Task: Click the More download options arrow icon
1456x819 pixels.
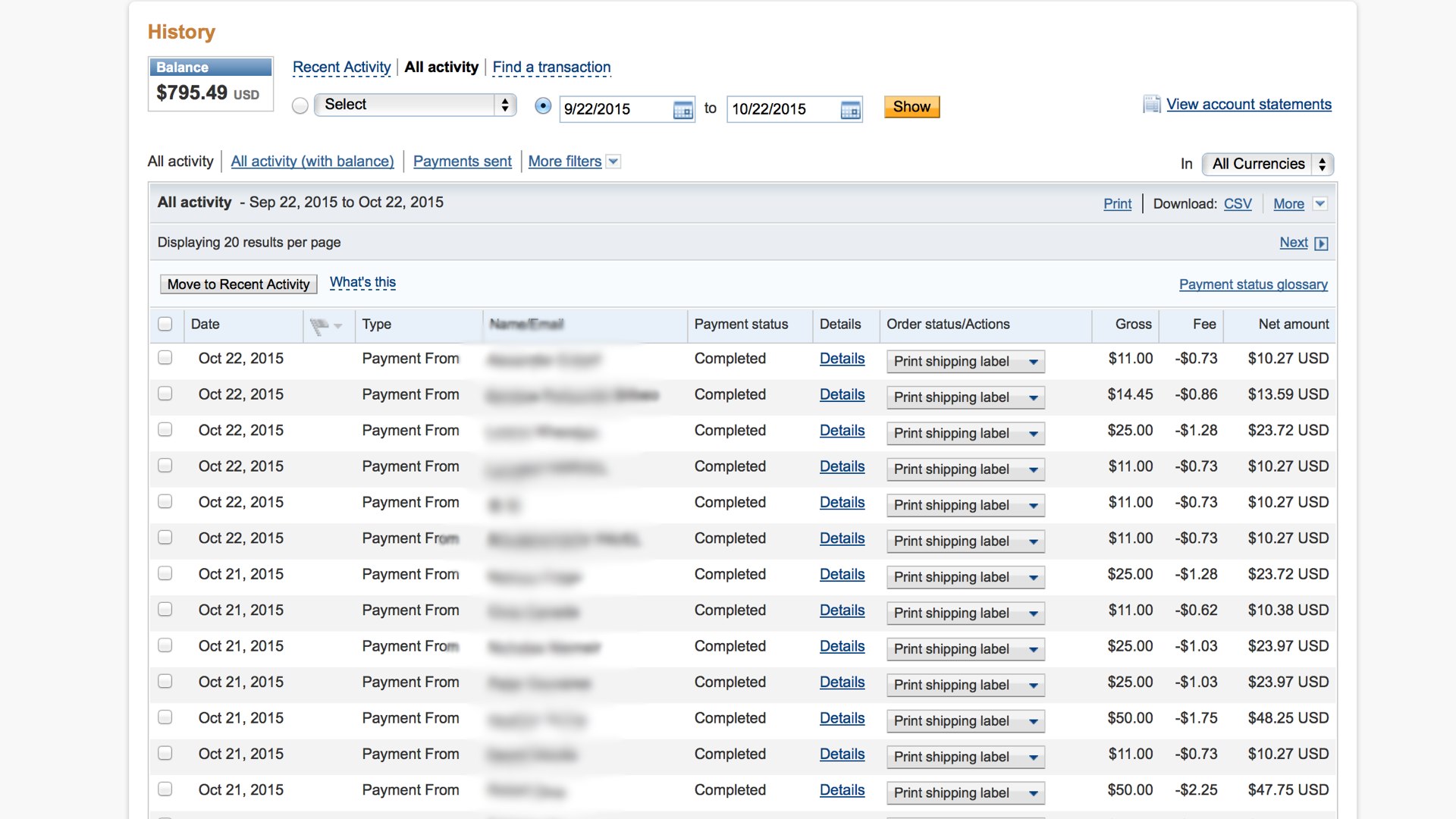Action: (1319, 203)
